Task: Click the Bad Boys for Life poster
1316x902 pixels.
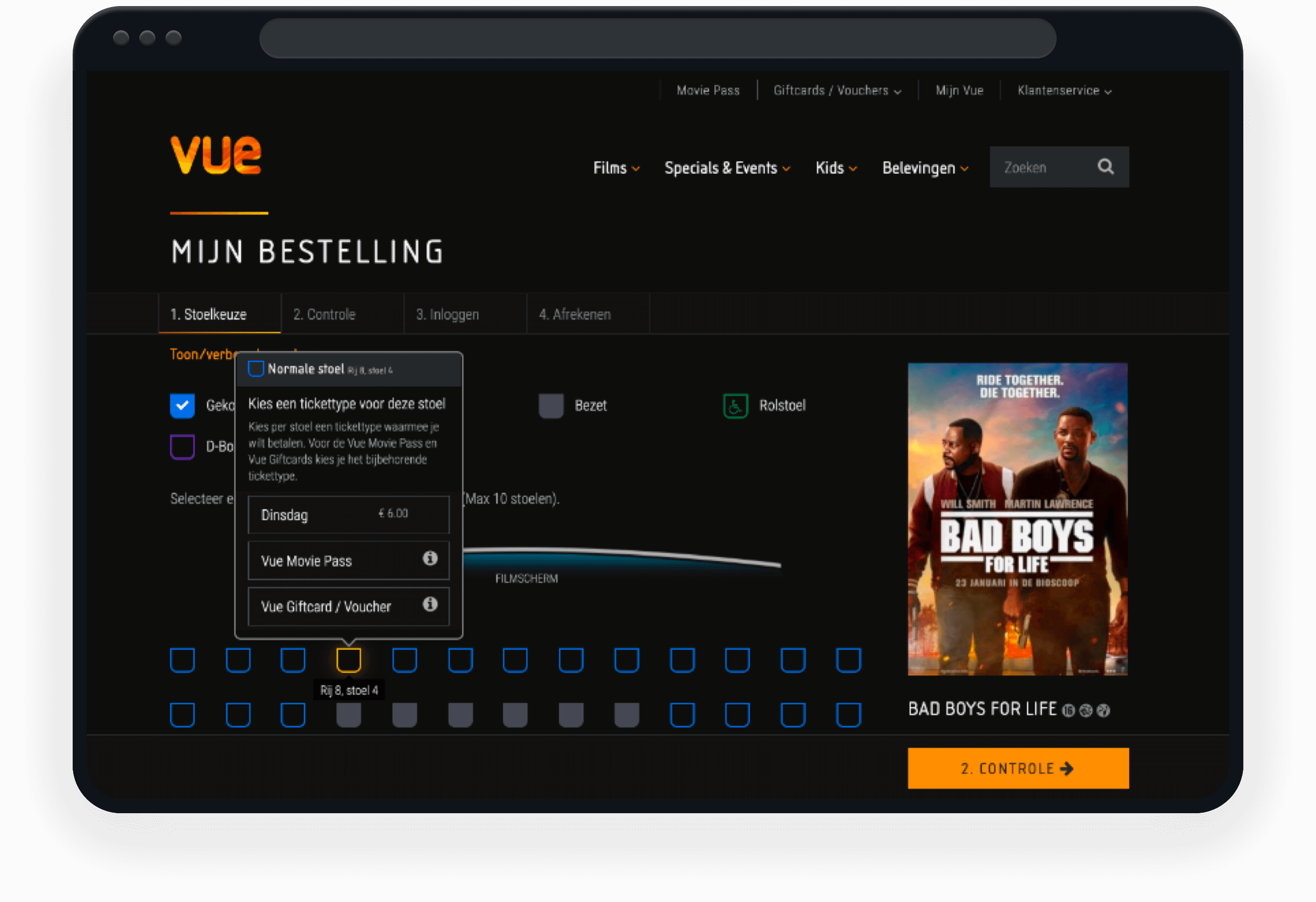Action: (x=1016, y=518)
